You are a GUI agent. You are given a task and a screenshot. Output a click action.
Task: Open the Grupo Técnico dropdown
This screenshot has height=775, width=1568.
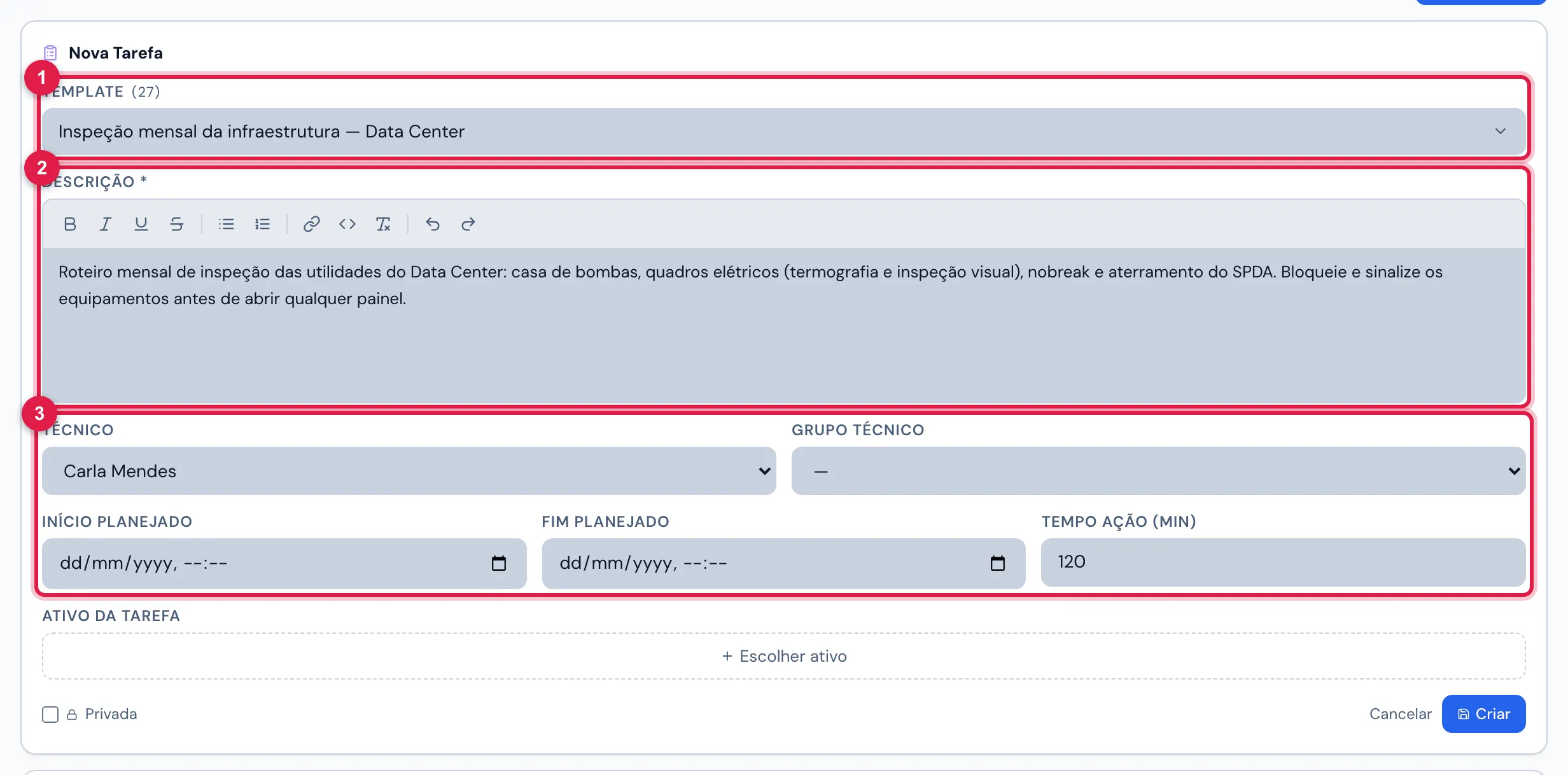click(1159, 471)
